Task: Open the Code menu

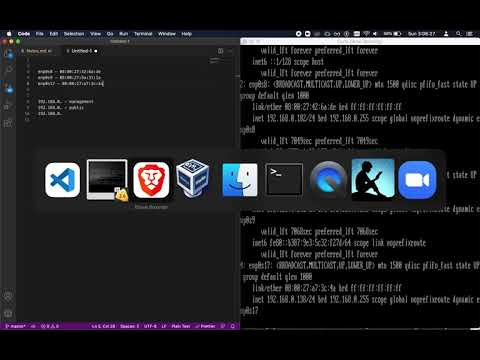Action: pos(24,34)
